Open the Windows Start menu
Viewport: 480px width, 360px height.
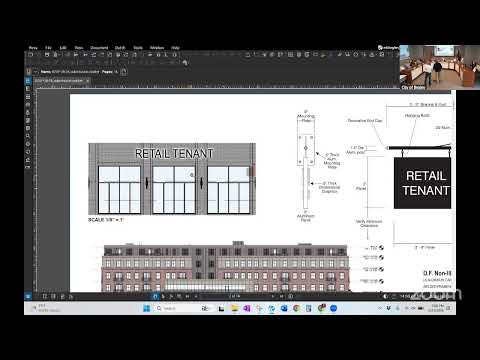tap(146, 308)
